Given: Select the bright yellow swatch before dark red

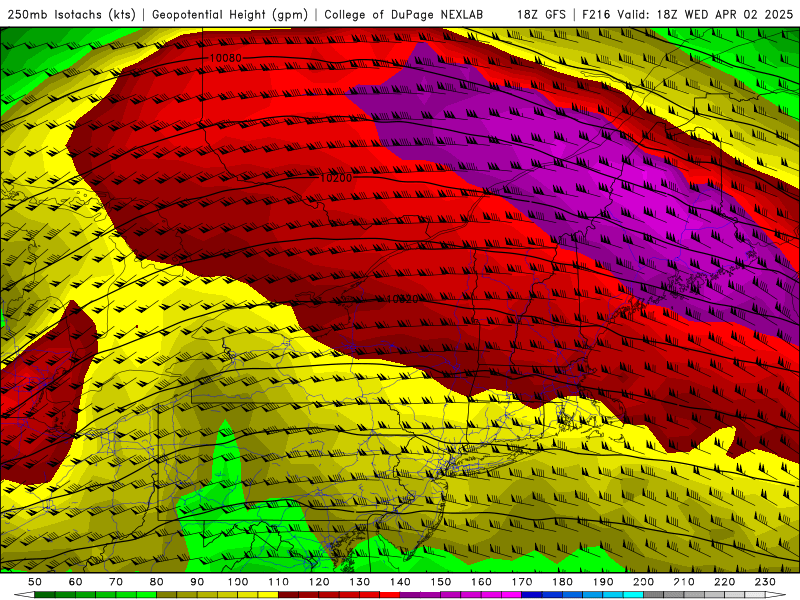Looking at the screenshot, I should click(268, 595).
